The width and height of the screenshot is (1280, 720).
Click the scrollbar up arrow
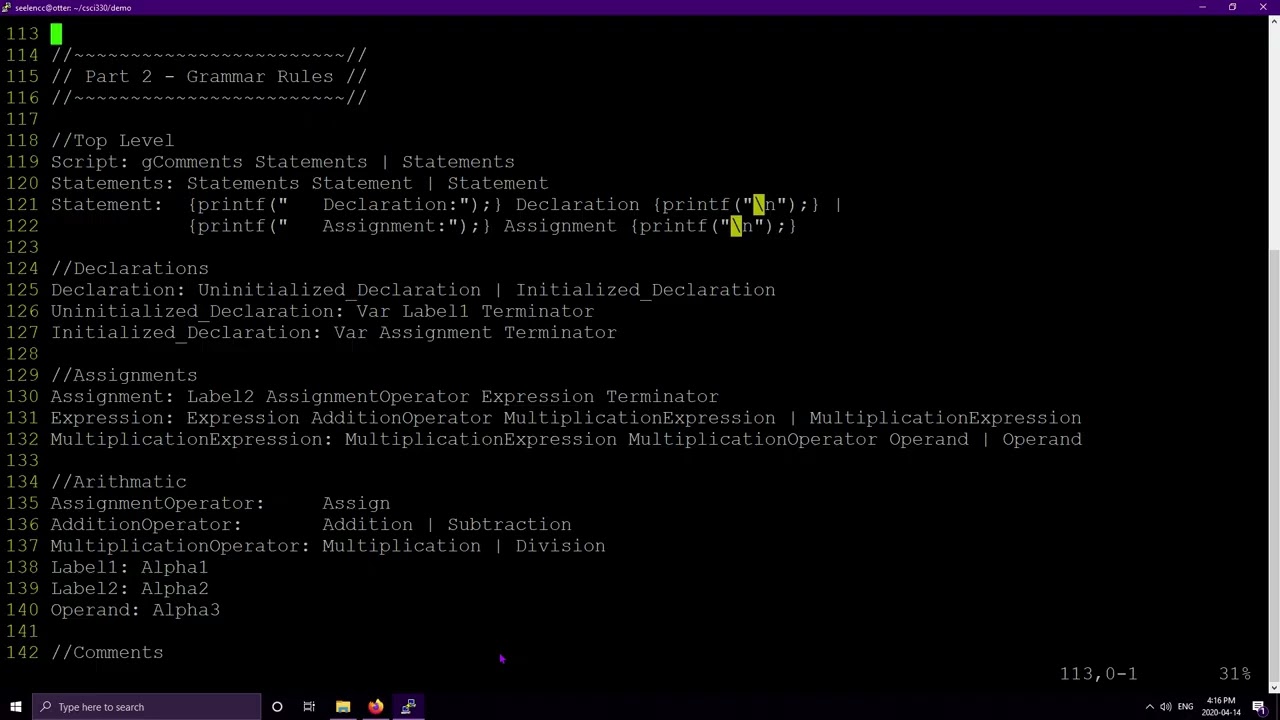1273,21
